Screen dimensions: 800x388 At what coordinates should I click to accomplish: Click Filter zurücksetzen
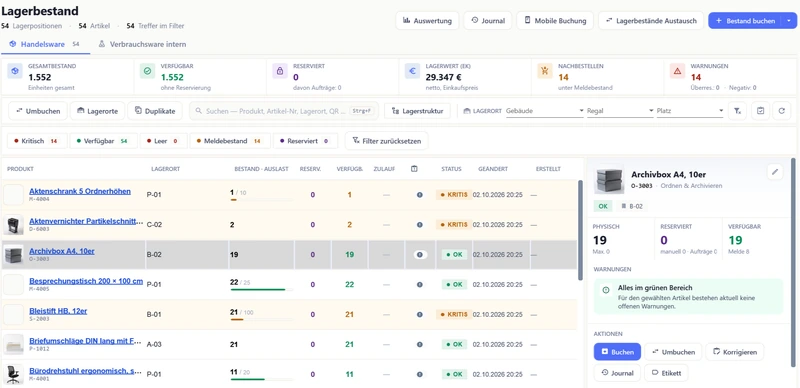[x=387, y=141]
